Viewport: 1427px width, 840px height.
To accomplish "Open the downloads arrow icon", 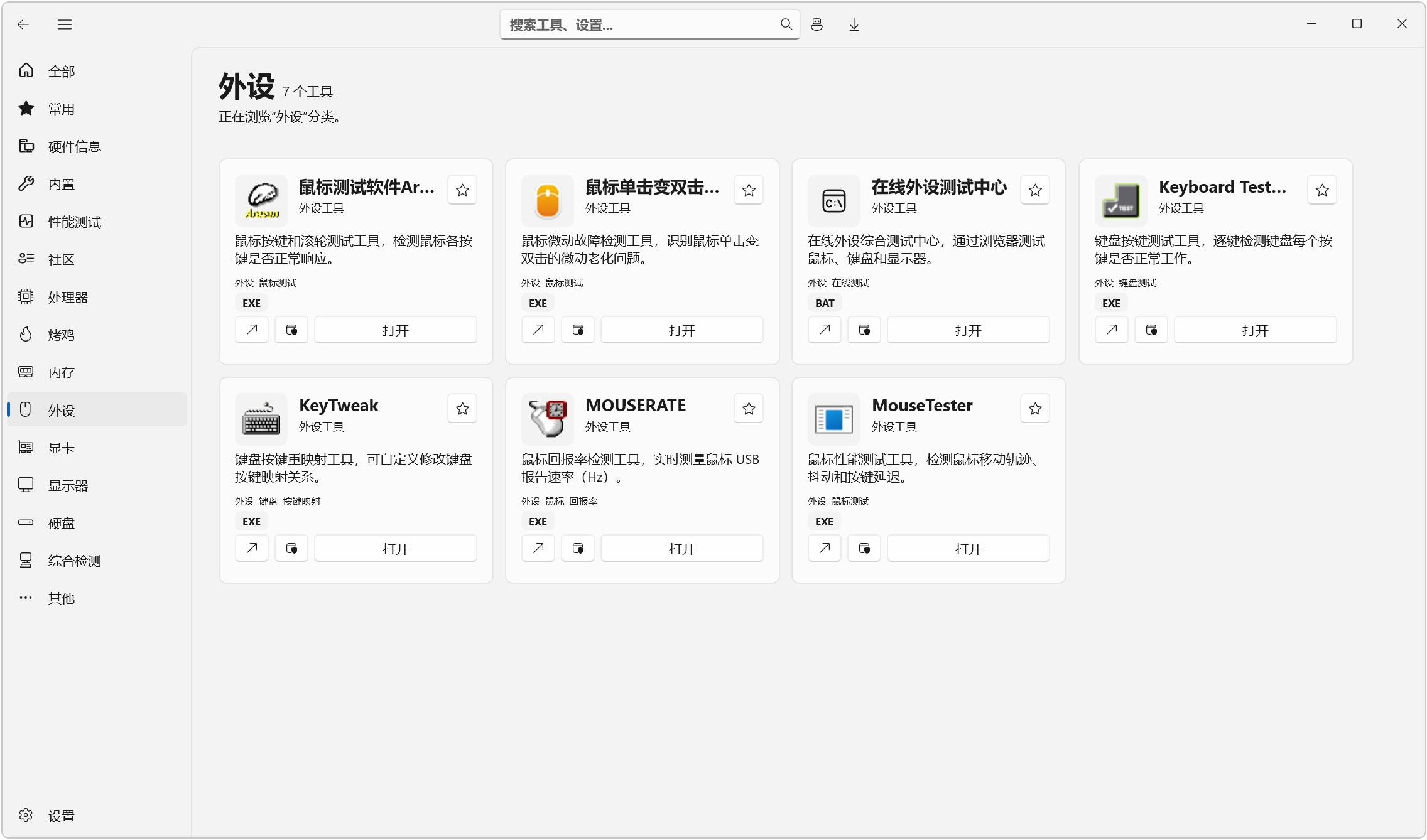I will tap(854, 24).
